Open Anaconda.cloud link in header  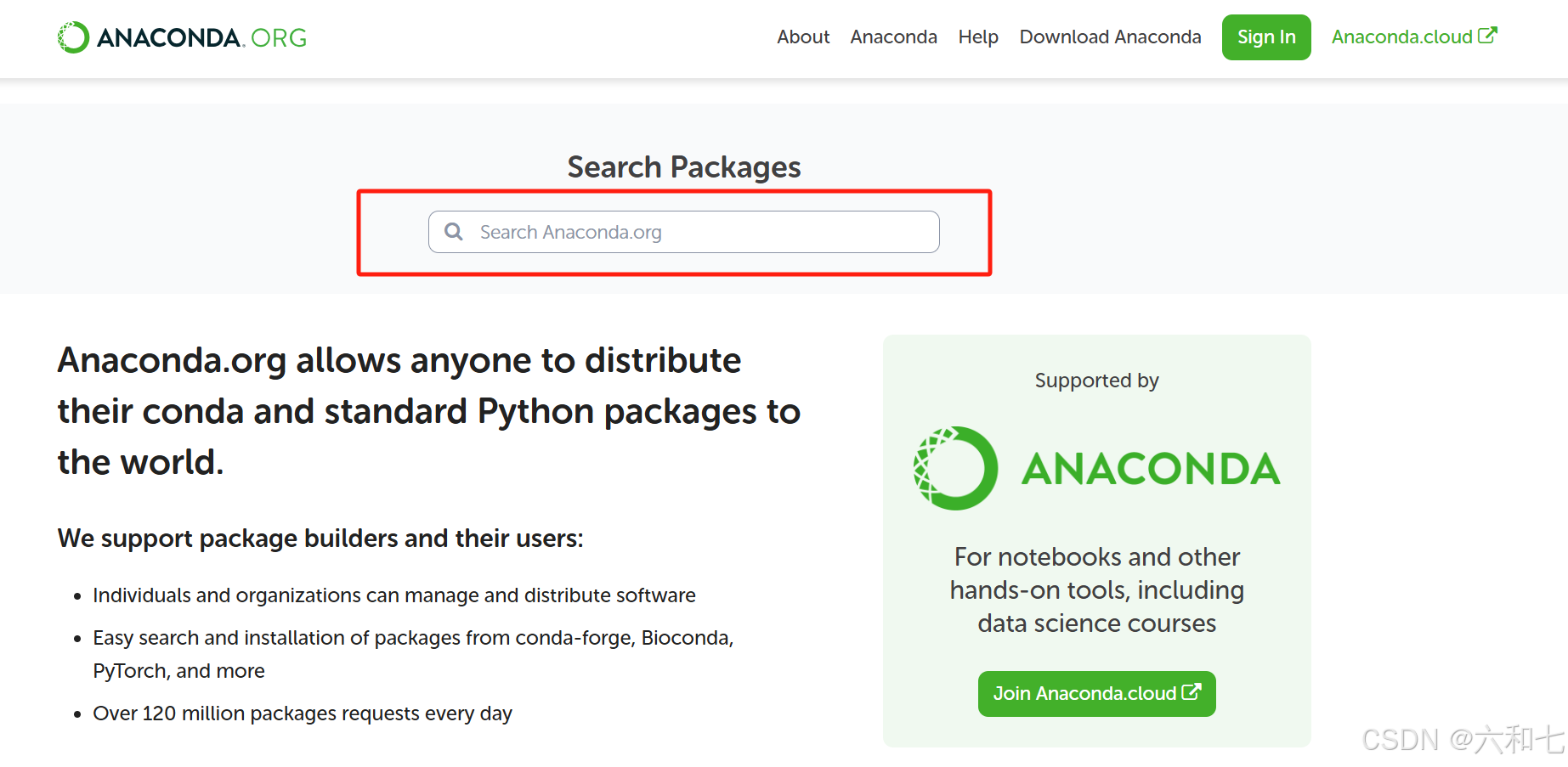(1414, 37)
